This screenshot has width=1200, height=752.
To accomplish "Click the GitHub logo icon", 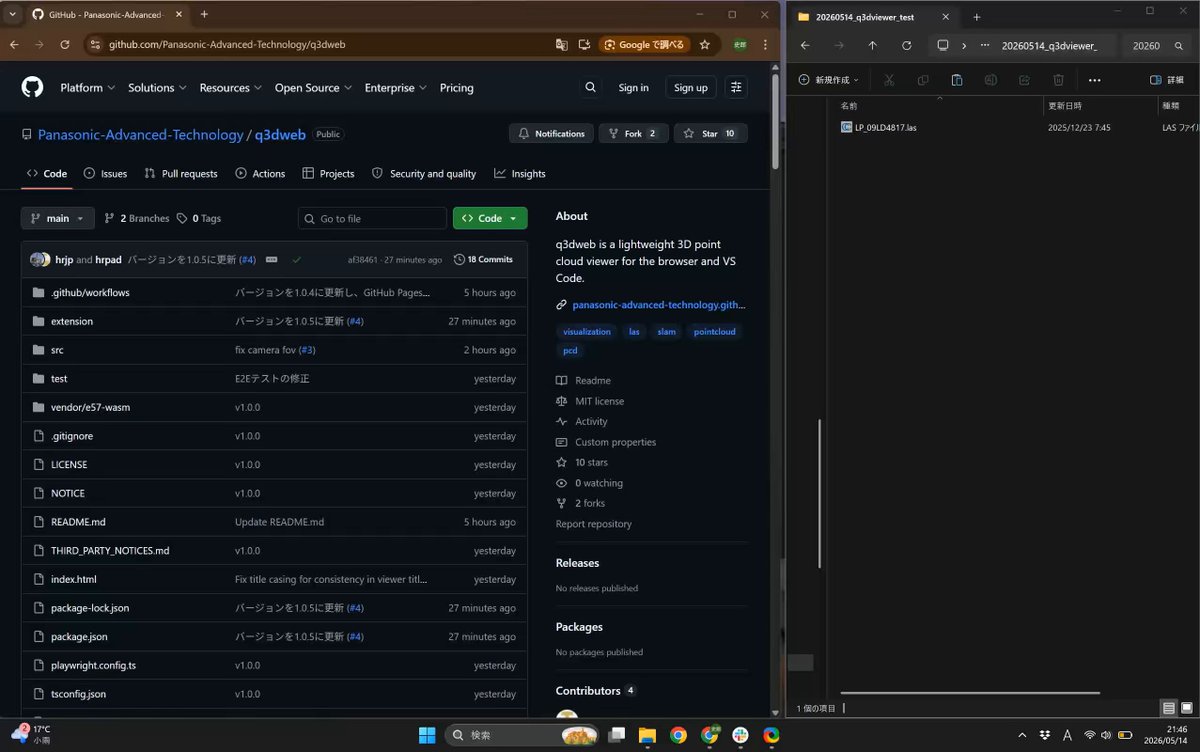I will (x=33, y=88).
